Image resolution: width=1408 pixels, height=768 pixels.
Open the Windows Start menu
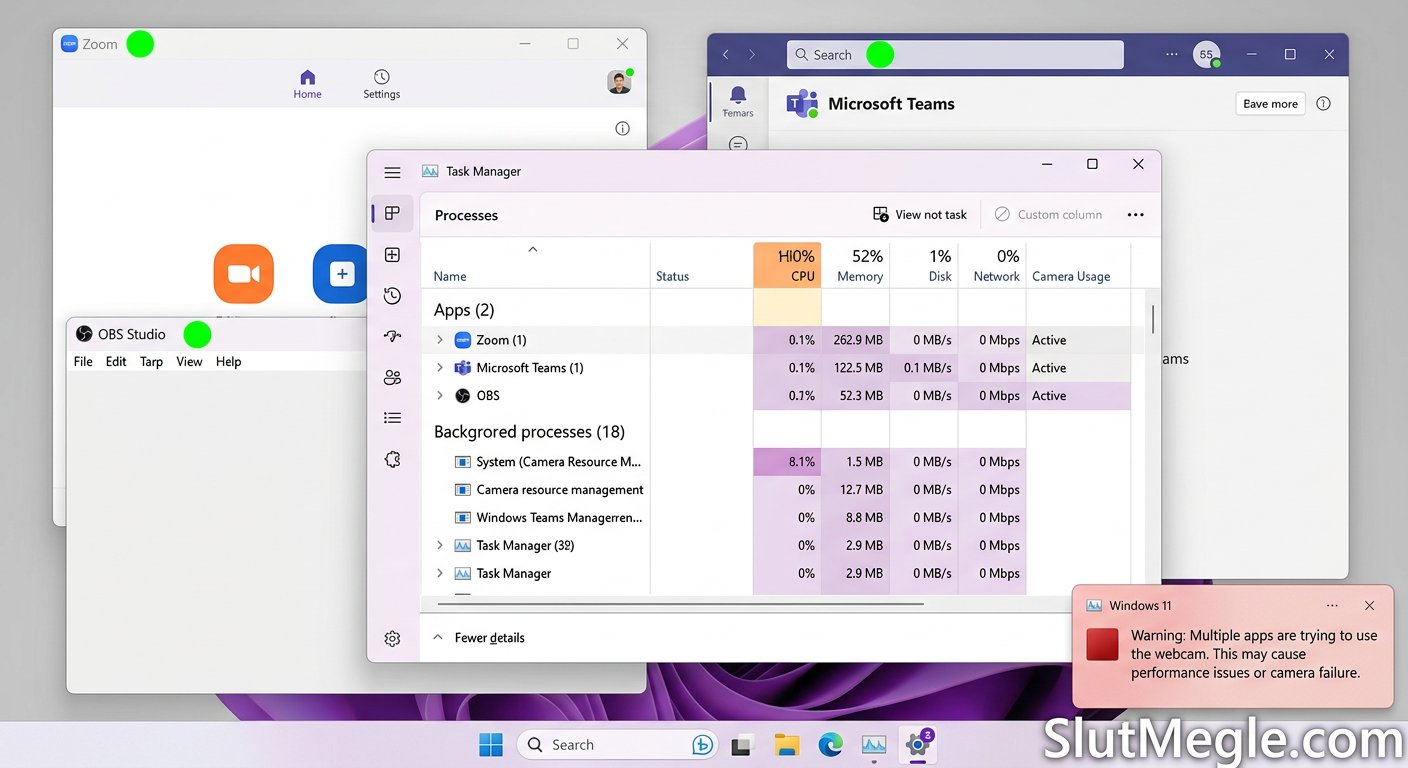pos(491,744)
